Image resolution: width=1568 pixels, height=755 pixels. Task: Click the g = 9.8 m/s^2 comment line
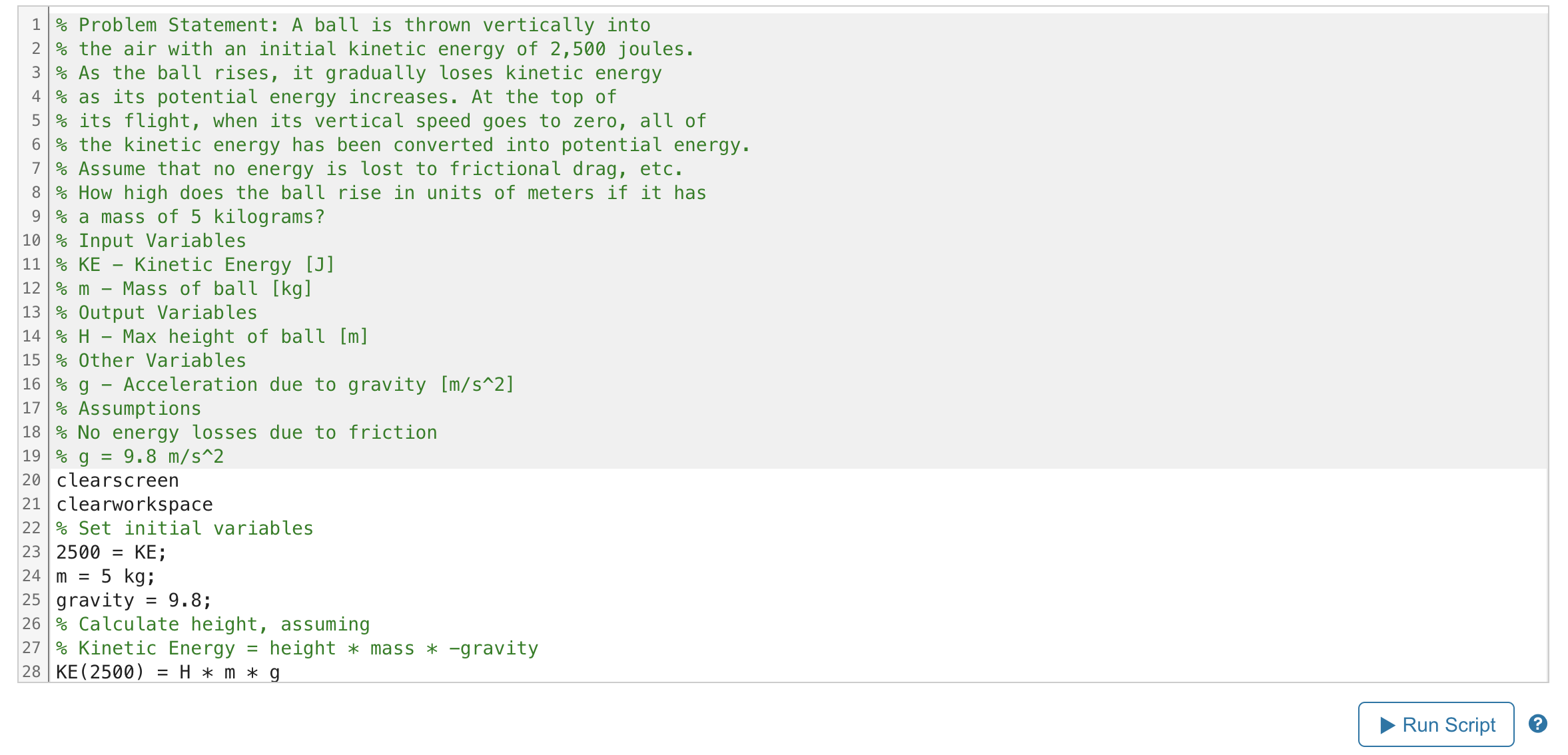(x=140, y=456)
